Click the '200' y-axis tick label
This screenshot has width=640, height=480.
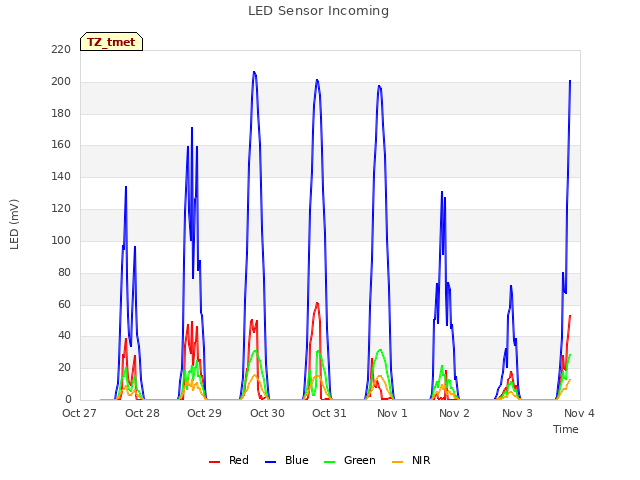pos(61,82)
